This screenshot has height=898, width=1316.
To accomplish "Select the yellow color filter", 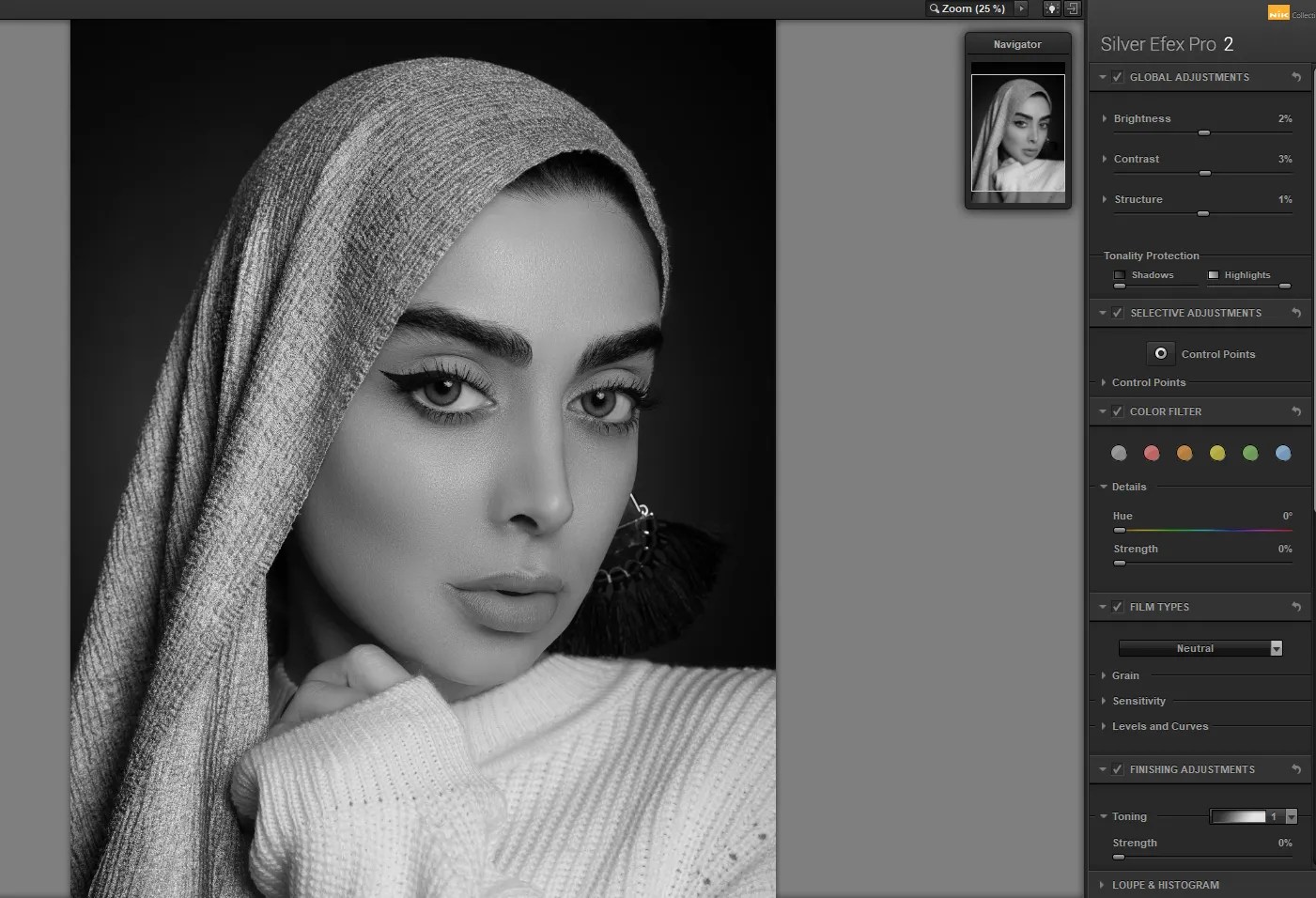I will pos(1217,453).
